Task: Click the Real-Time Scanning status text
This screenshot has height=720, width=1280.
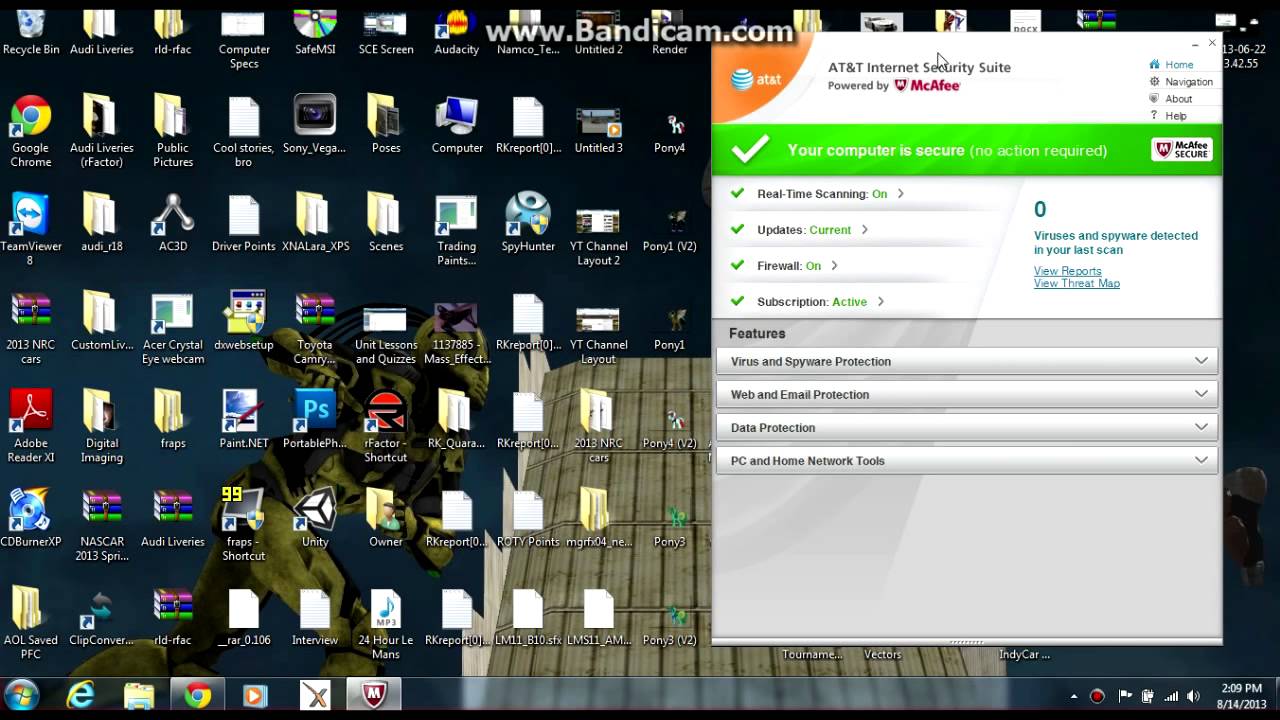Action: [x=822, y=194]
